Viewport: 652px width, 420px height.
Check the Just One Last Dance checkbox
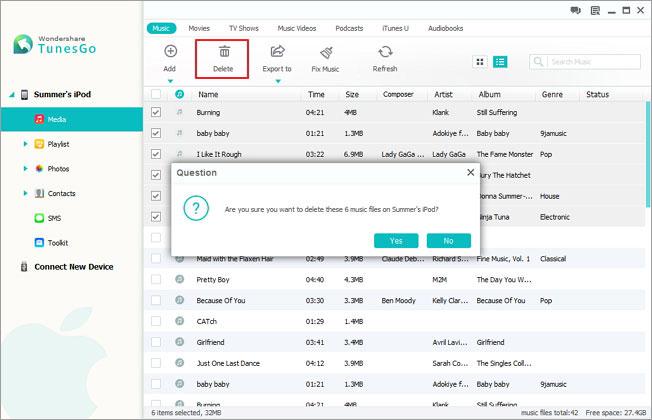[156, 363]
